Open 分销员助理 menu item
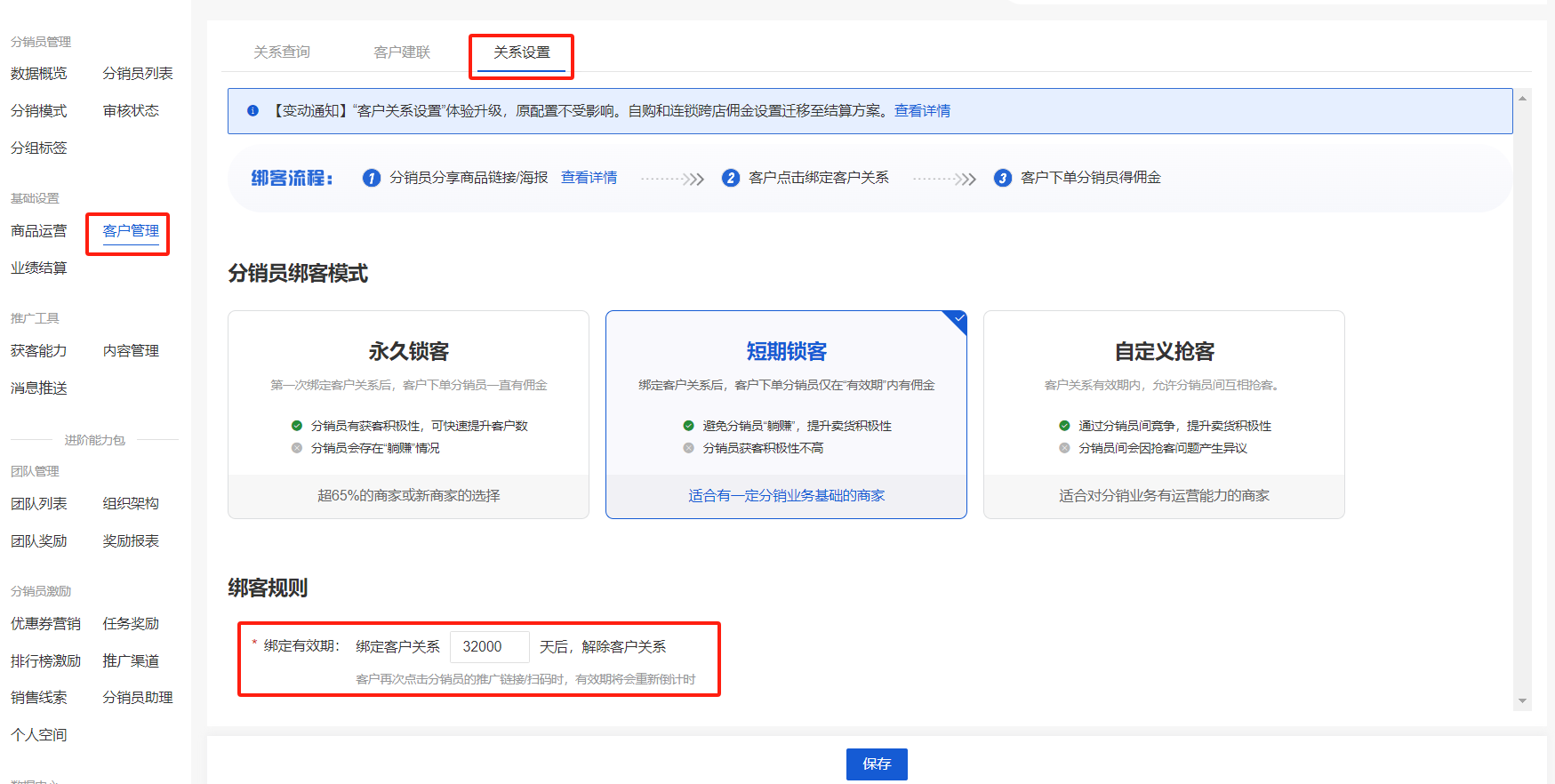This screenshot has width=1555, height=784. [138, 698]
